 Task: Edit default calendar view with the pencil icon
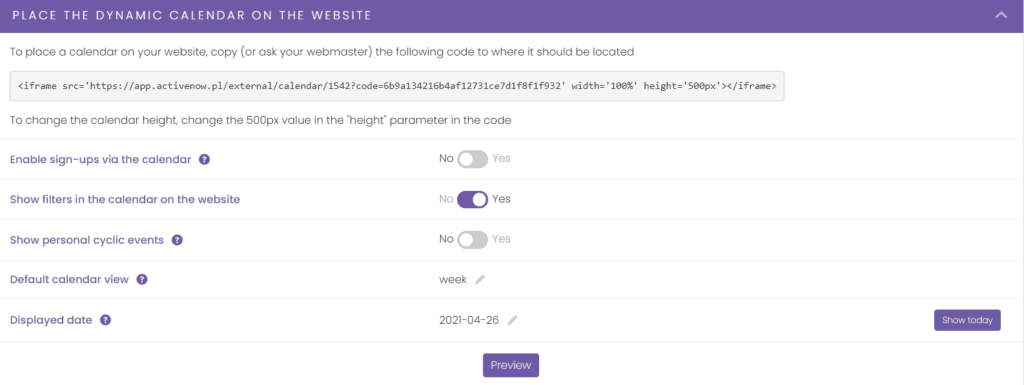(x=480, y=280)
